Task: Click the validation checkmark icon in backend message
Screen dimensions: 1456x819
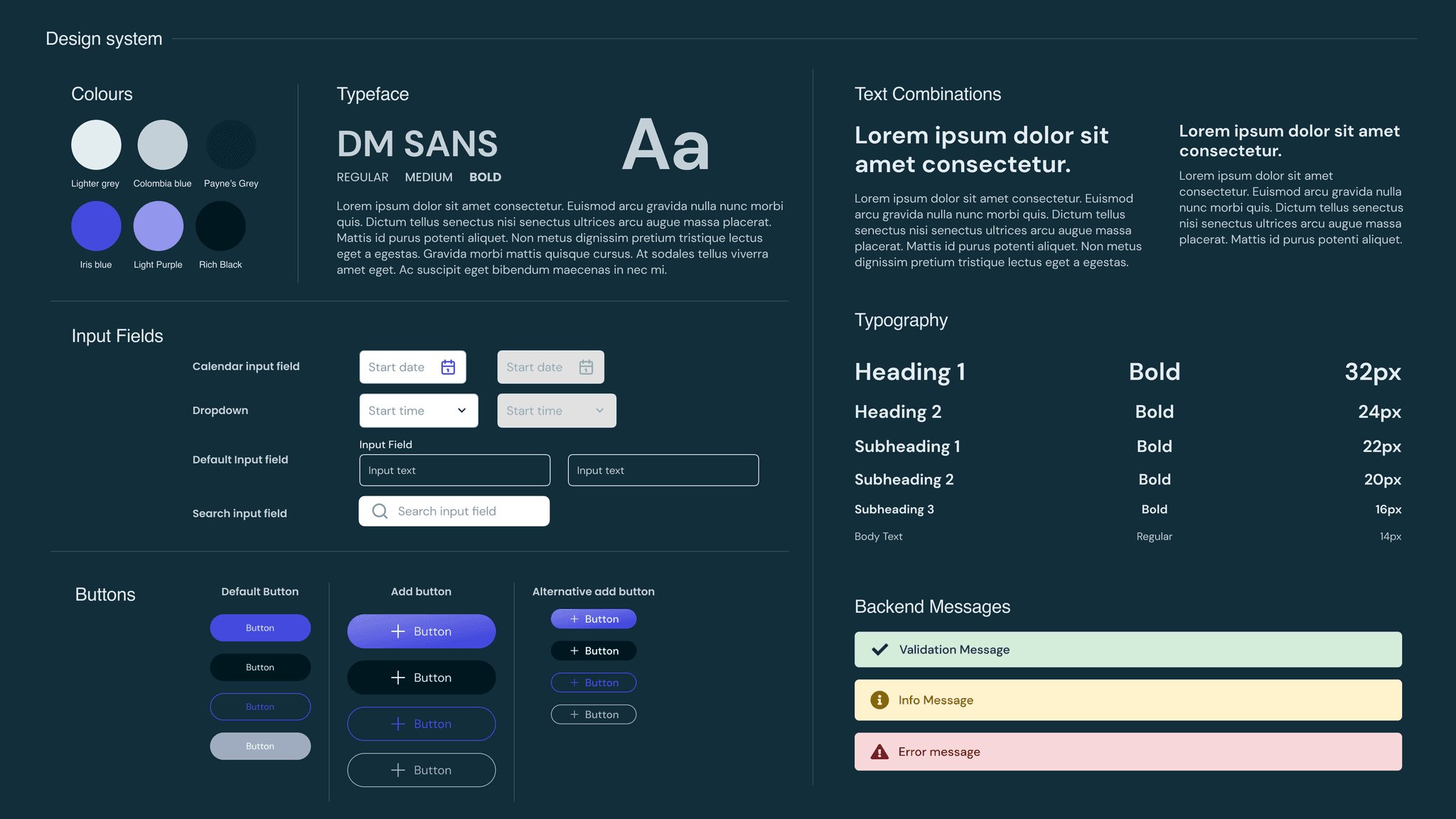Action: tap(879, 649)
